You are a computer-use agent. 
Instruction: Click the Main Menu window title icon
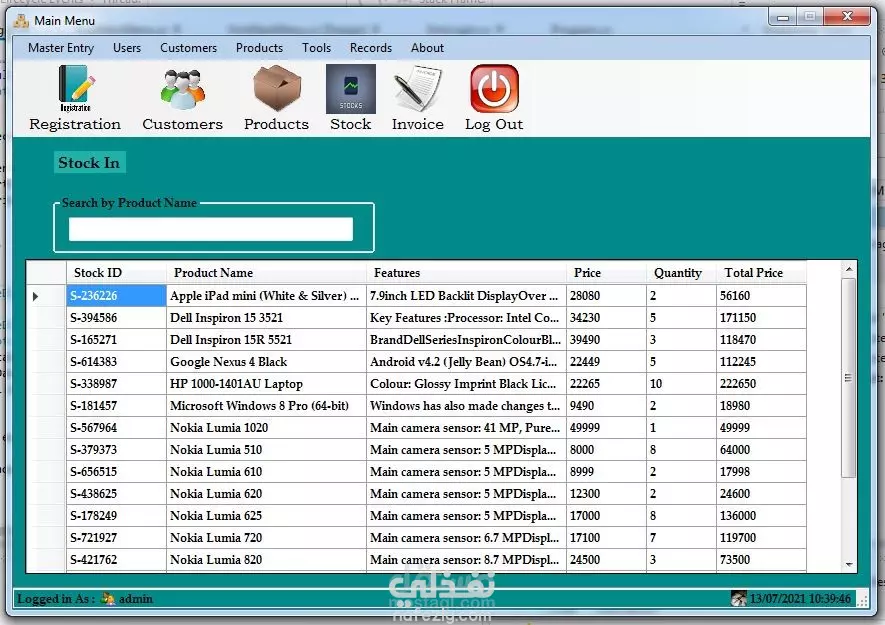click(21, 21)
